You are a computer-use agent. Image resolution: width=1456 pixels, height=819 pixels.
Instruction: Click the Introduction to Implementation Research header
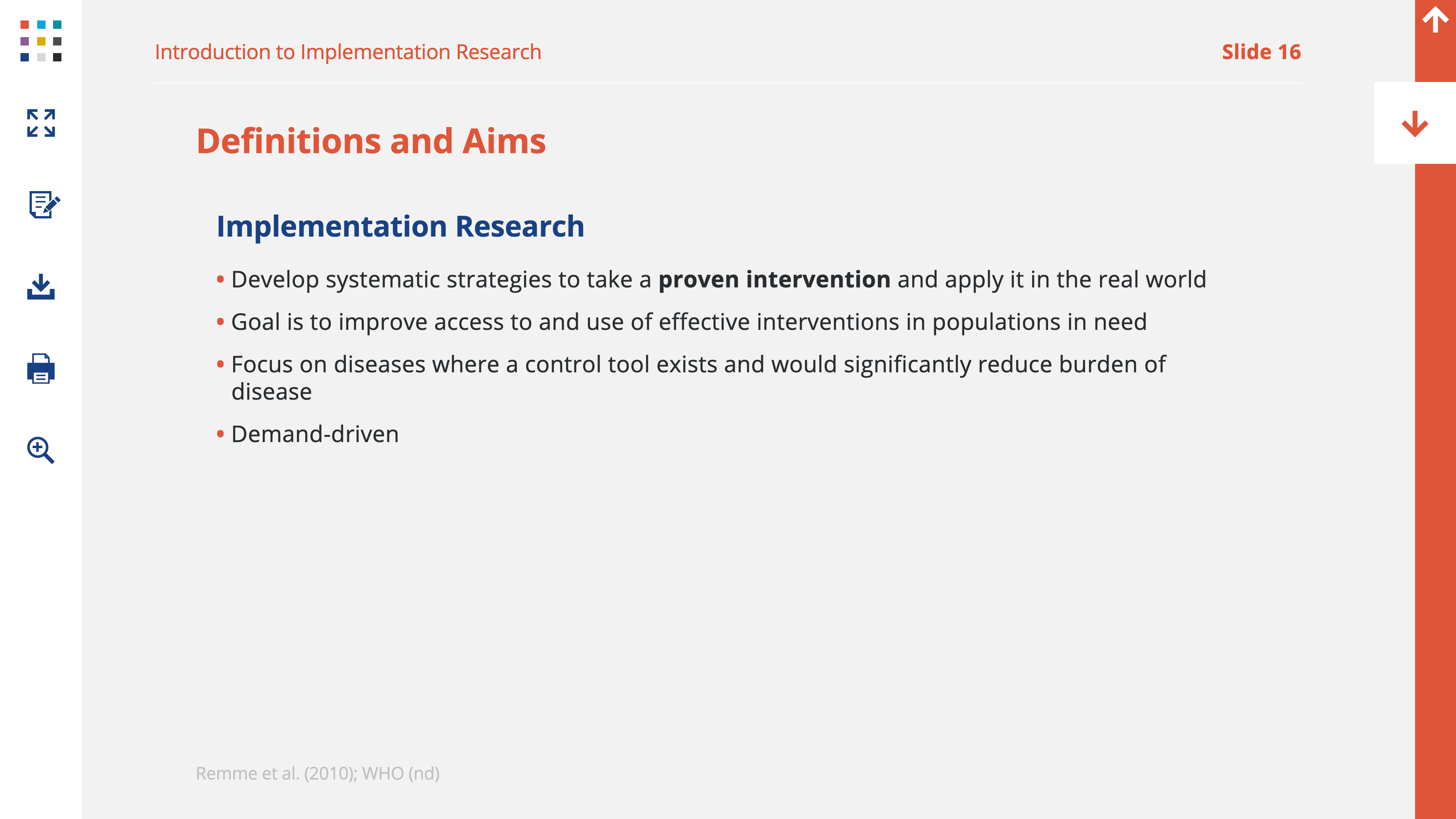click(348, 52)
